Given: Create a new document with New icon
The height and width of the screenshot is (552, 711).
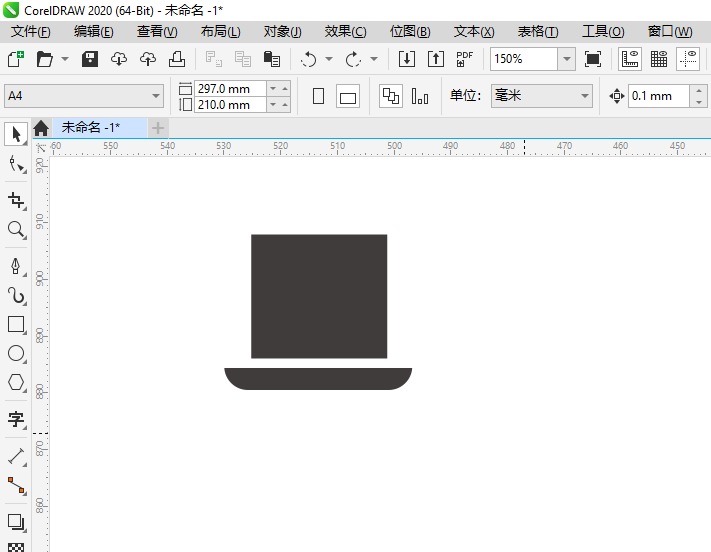Looking at the screenshot, I should click(x=15, y=59).
